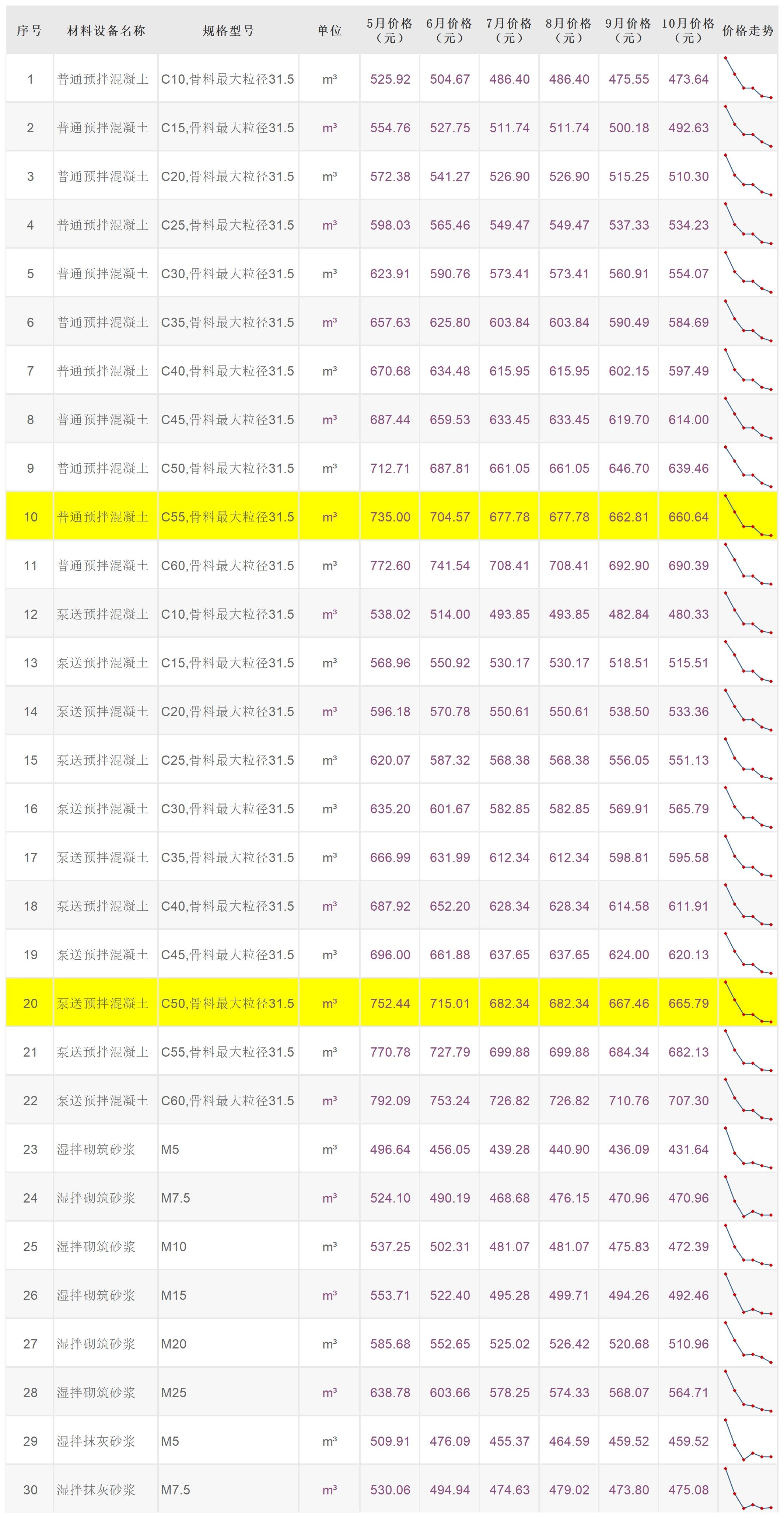
Task: Click the 序号 column header
Action: [x=29, y=31]
